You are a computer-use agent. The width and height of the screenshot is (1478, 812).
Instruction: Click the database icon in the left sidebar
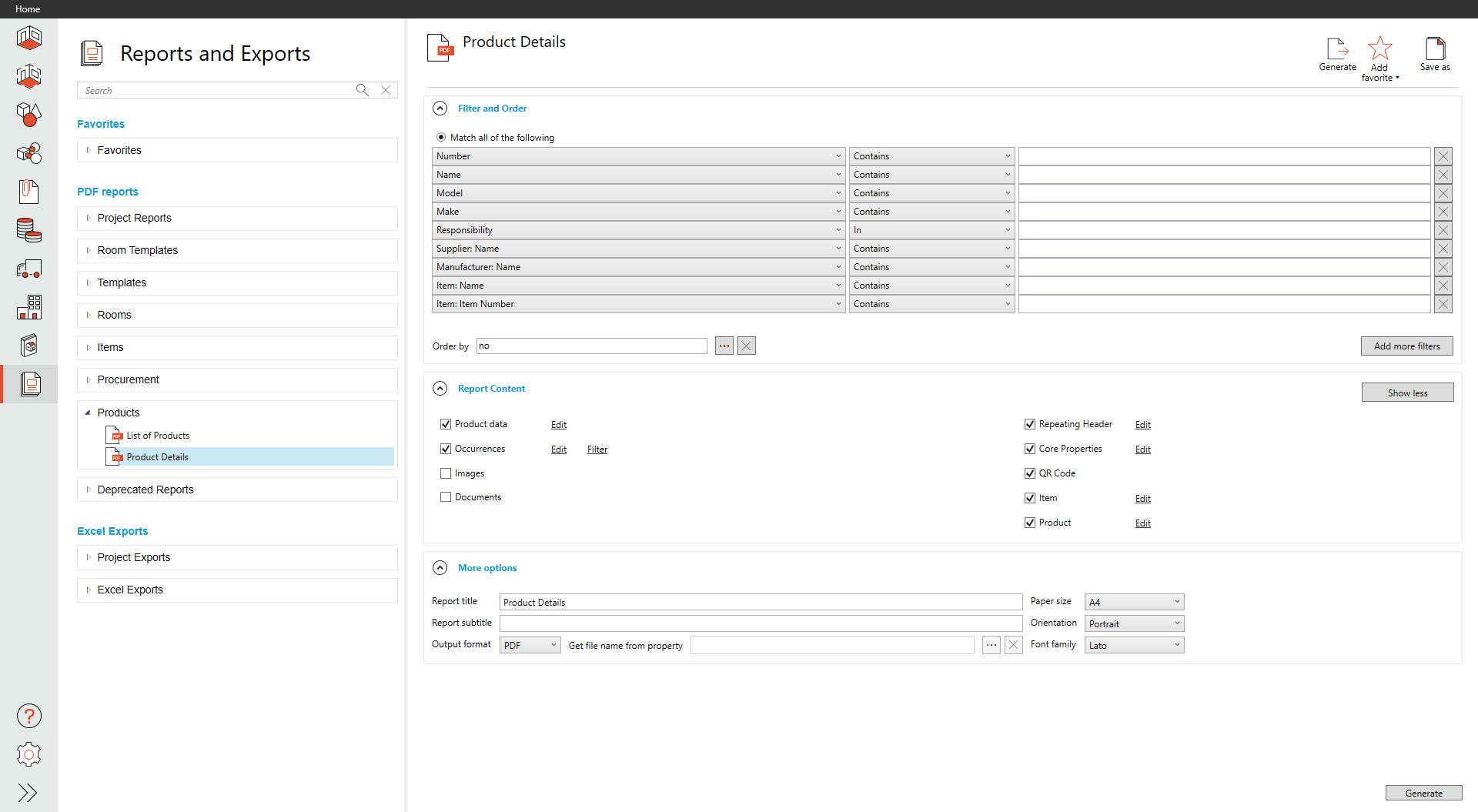coord(29,230)
